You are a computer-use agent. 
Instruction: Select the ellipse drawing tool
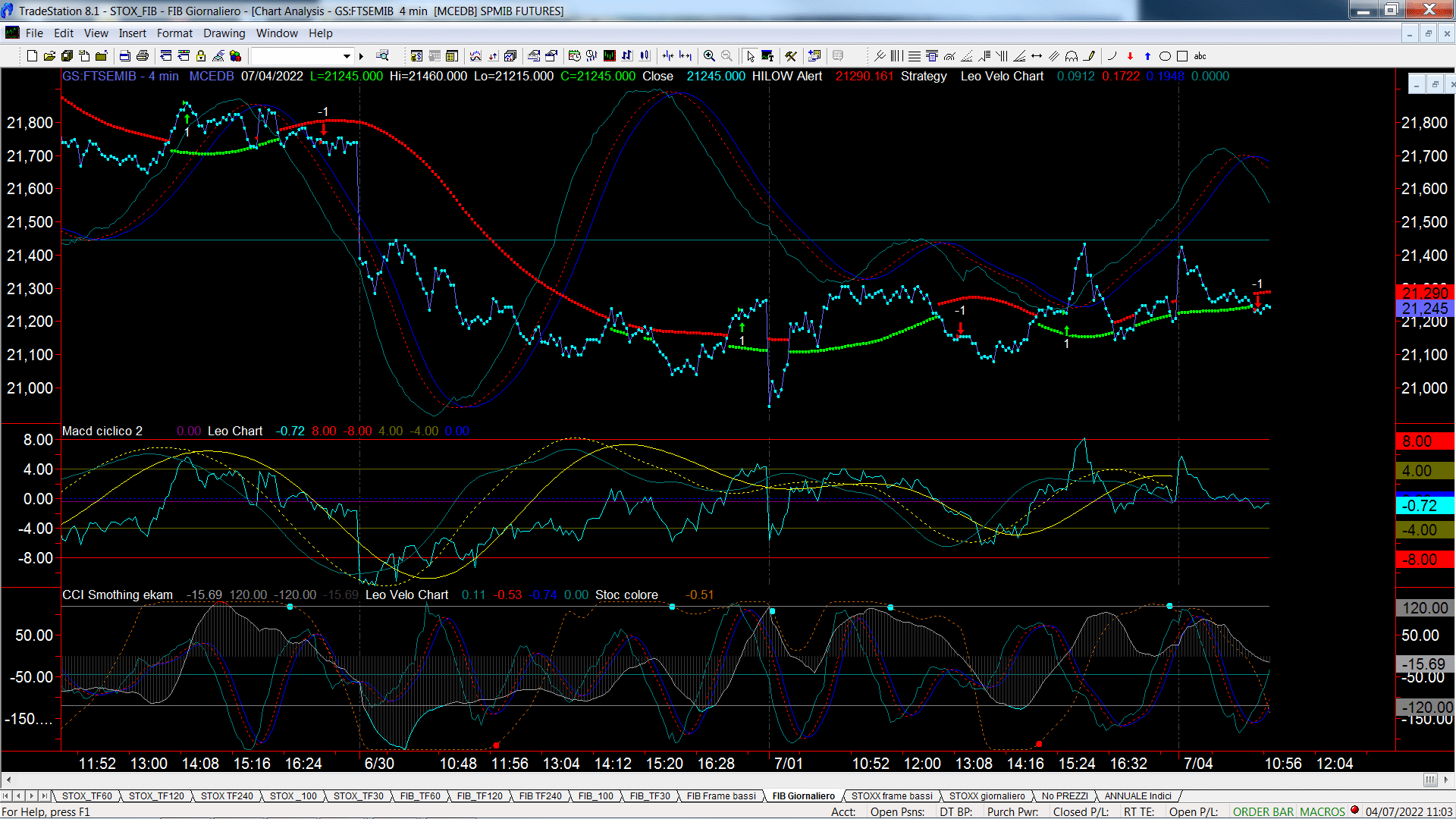(1165, 55)
